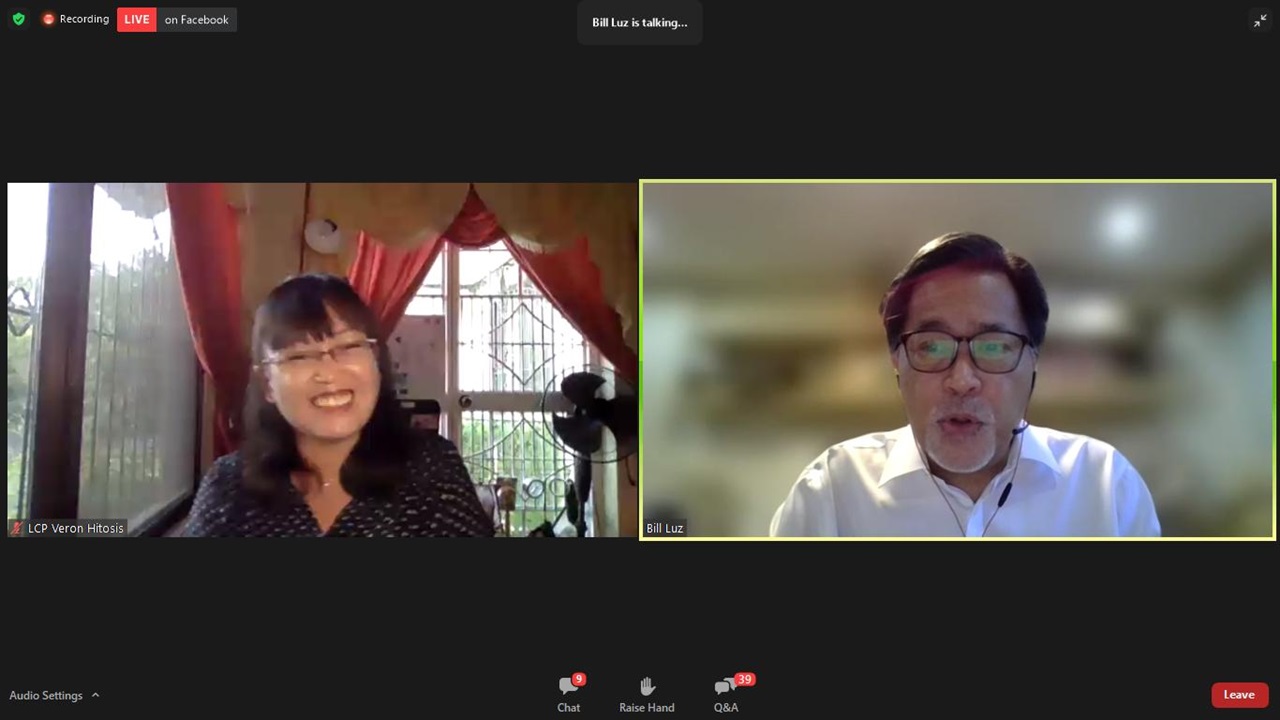Open the "on Facebook" live stream label

click(x=196, y=19)
